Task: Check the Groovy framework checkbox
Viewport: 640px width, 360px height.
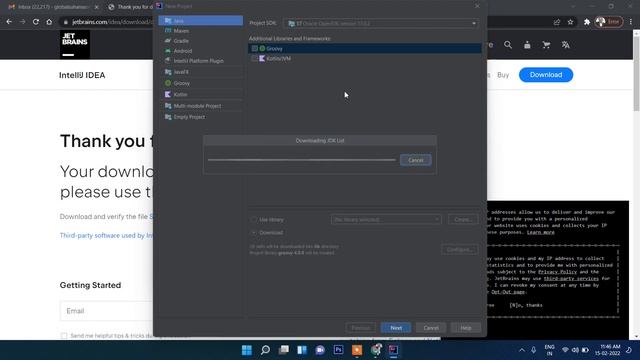Action: coord(254,49)
